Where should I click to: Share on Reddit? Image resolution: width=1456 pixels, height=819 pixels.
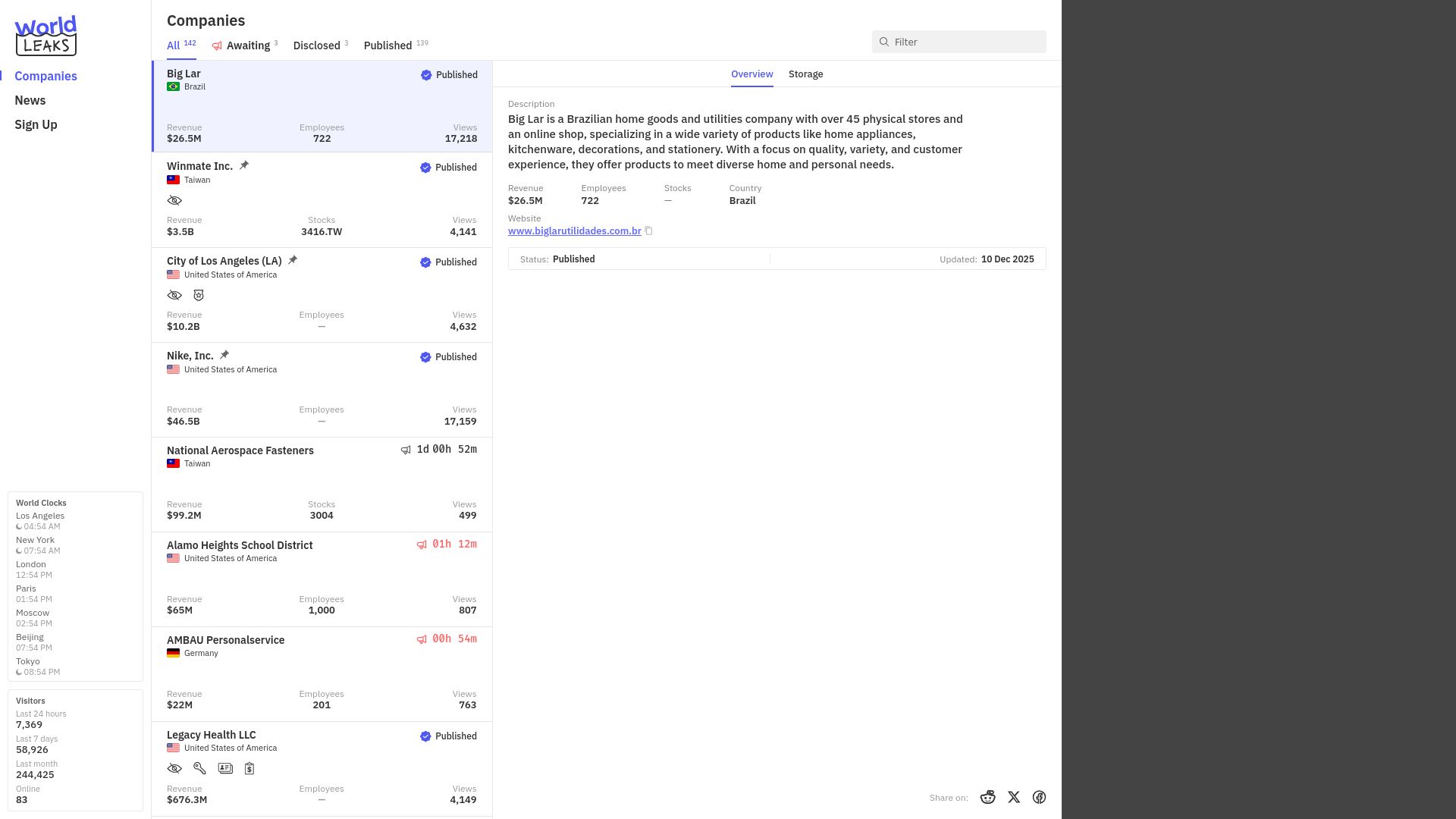tap(987, 797)
